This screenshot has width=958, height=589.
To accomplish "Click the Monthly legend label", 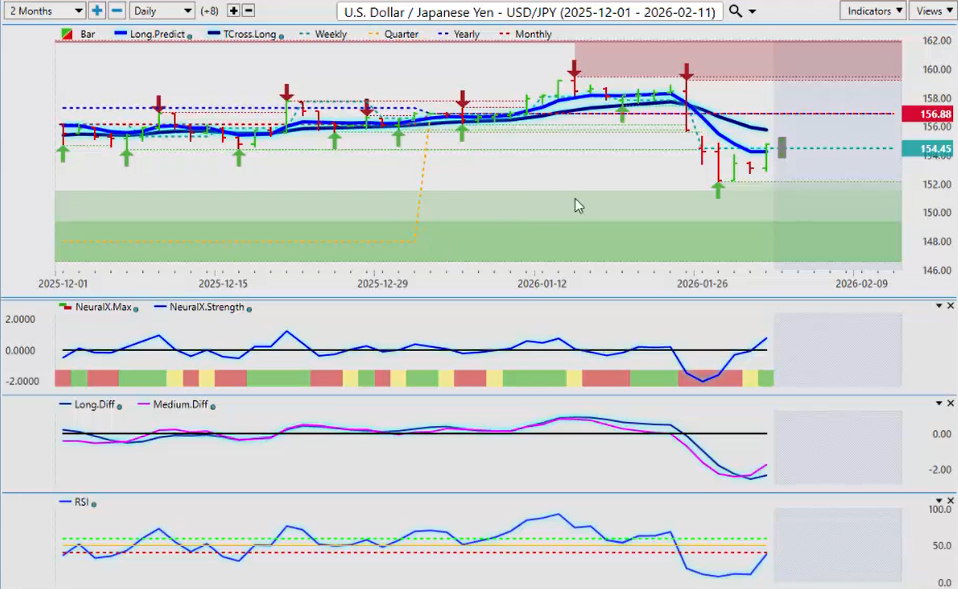I will (533, 34).
